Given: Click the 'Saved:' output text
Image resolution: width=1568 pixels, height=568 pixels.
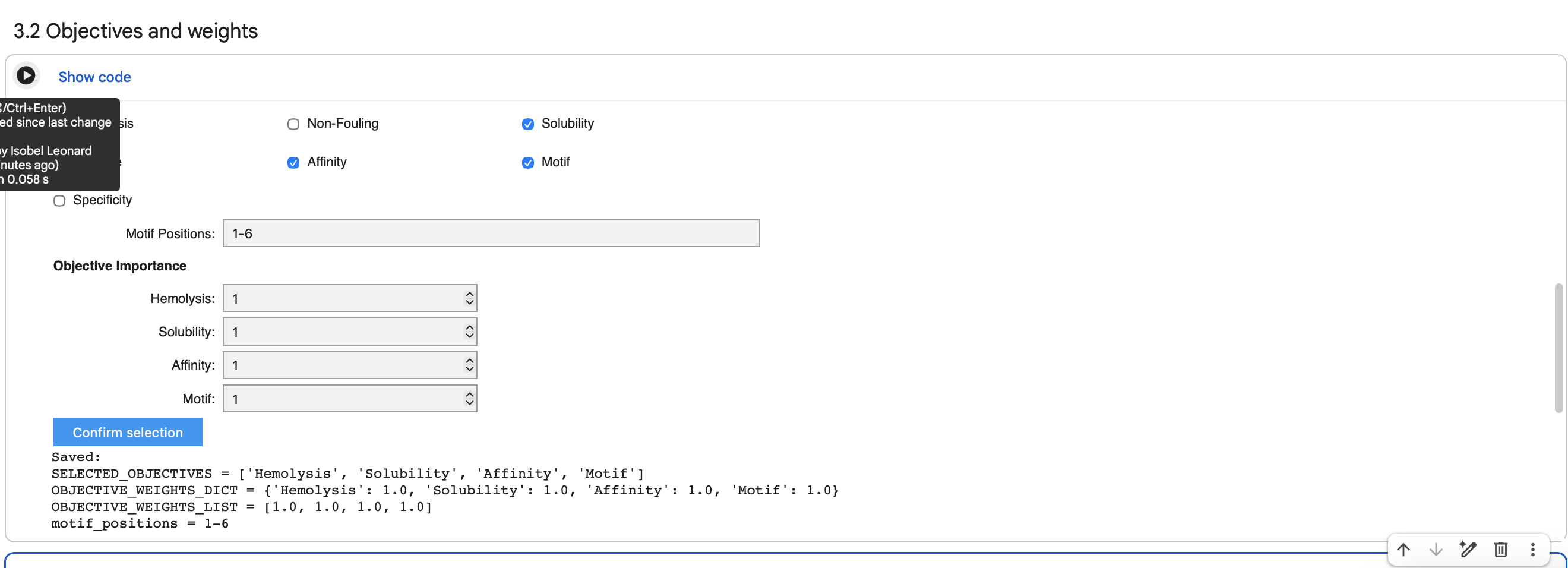Looking at the screenshot, I should click(76, 457).
